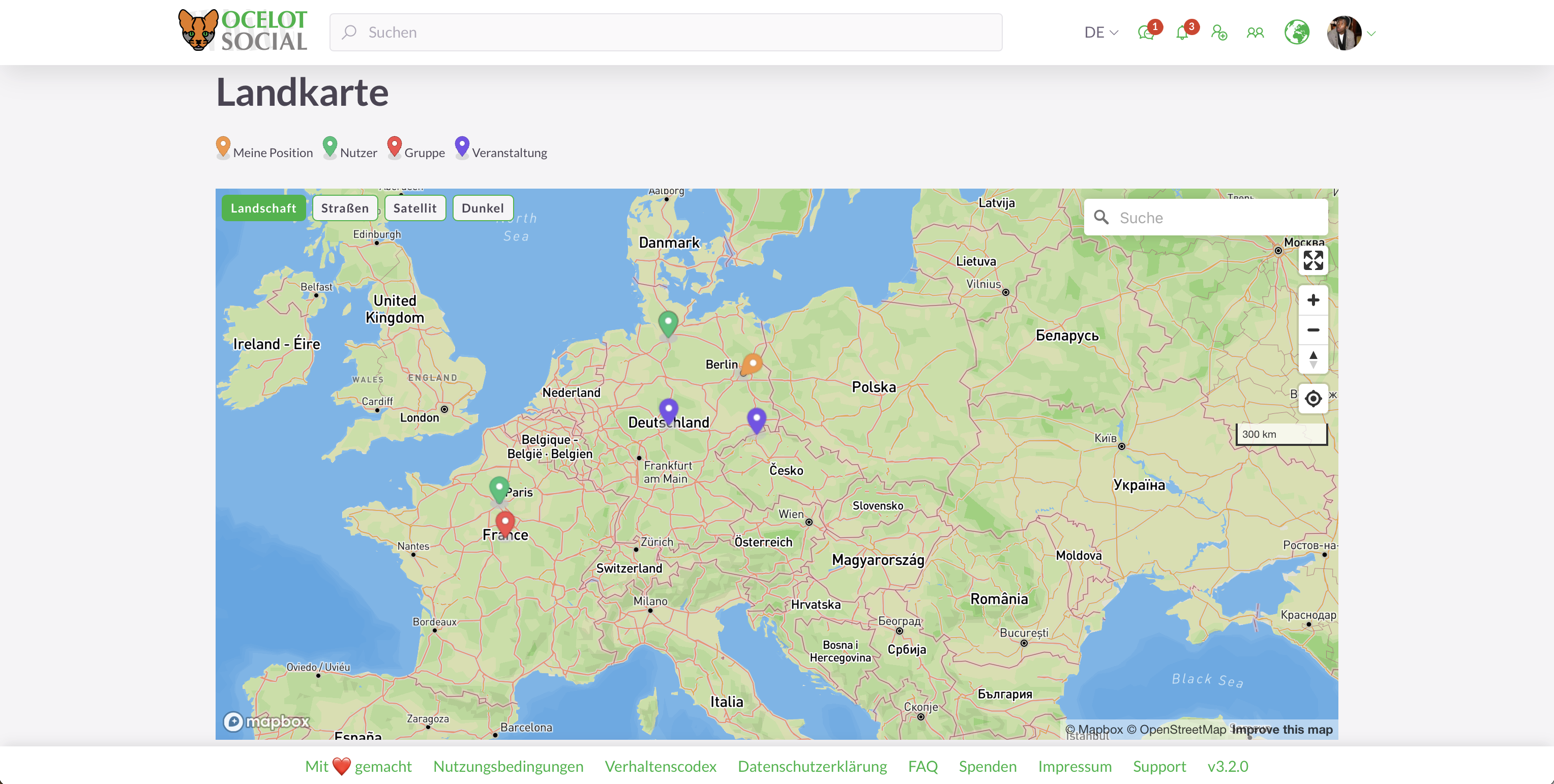The height and width of the screenshot is (784, 1554).
Task: Click the invite user icon
Action: [x=1219, y=33]
